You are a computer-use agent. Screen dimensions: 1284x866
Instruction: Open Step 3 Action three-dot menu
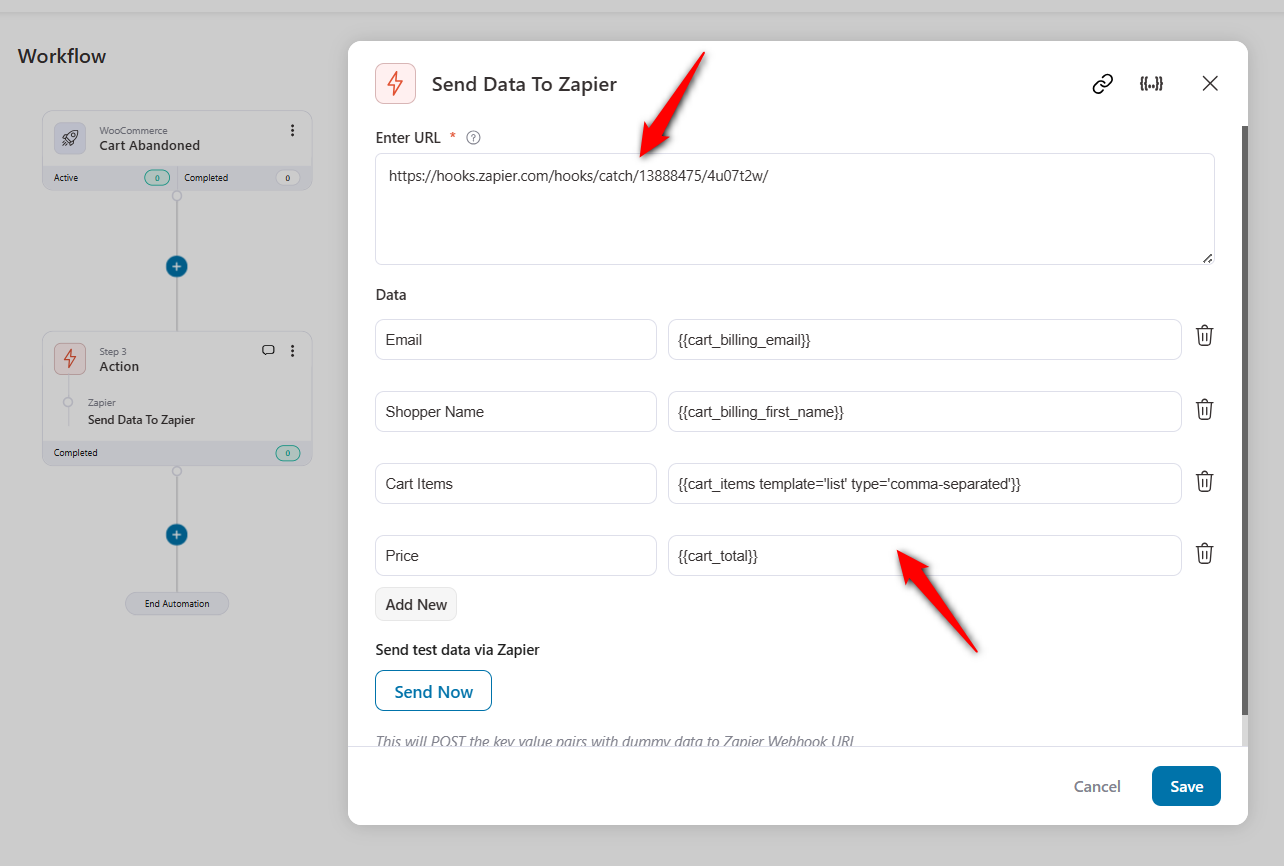pyautogui.click(x=292, y=351)
